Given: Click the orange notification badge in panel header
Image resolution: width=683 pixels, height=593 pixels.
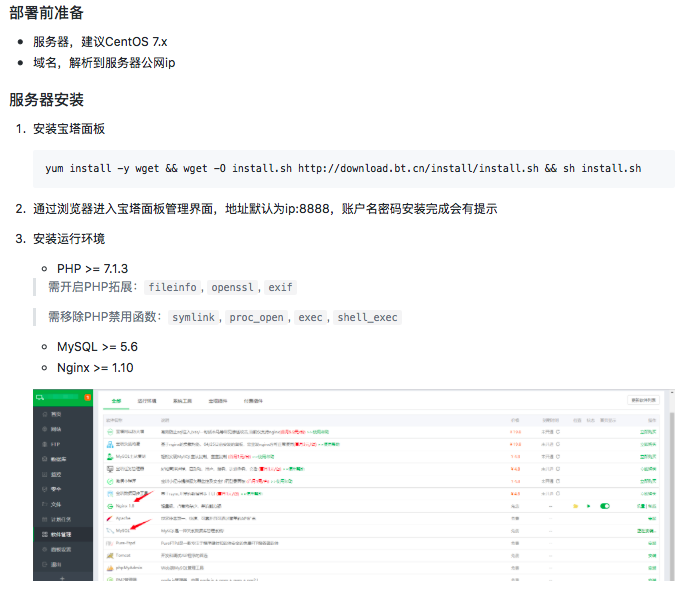Looking at the screenshot, I should [88, 397].
